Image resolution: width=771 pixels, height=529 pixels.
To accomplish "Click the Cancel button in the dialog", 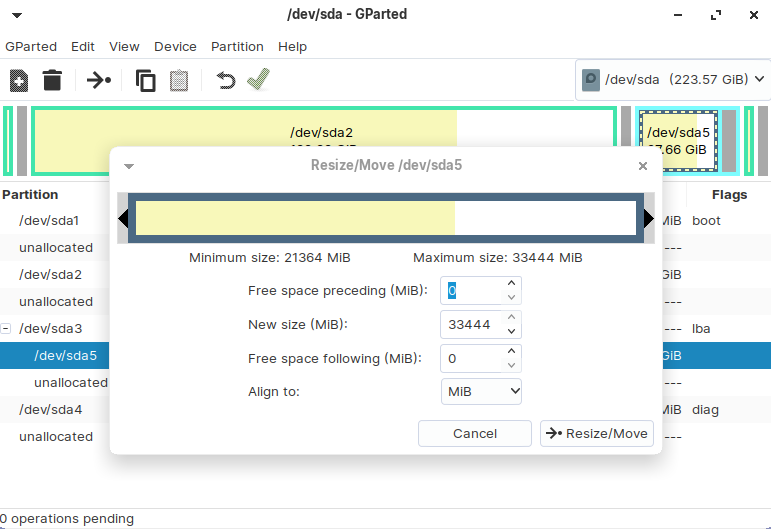I will coord(475,434).
